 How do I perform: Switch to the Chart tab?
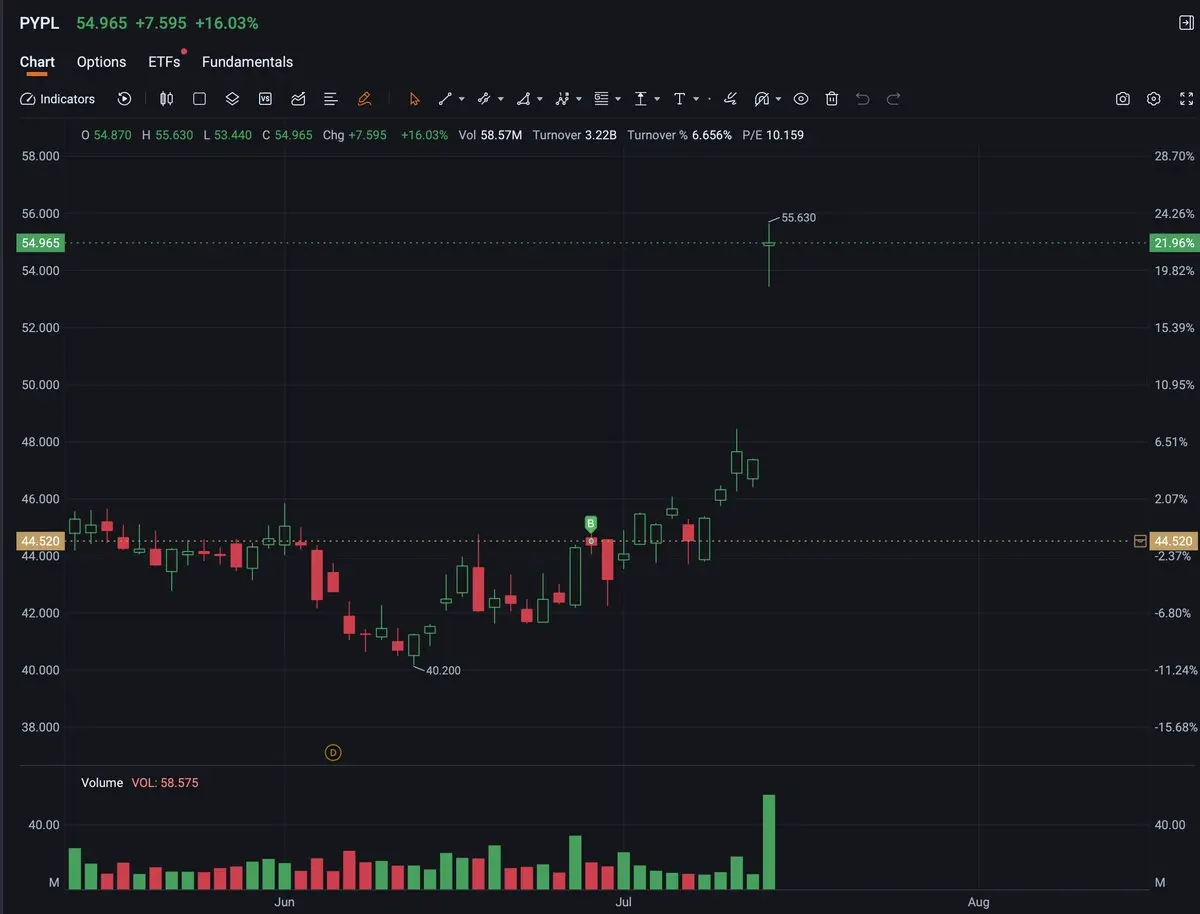(37, 62)
